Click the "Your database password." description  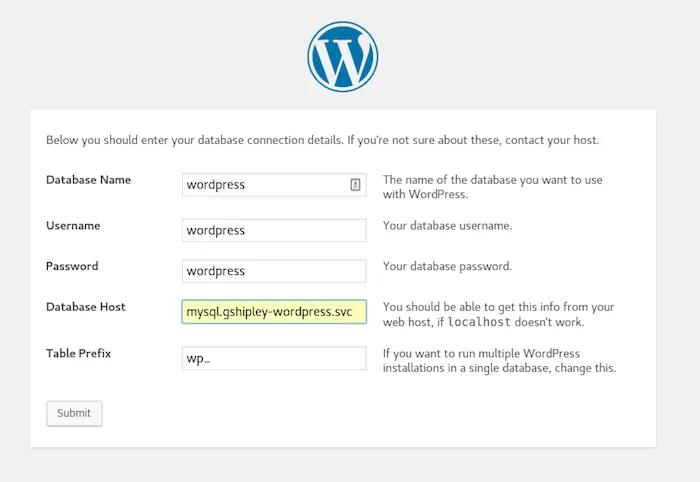[447, 267]
